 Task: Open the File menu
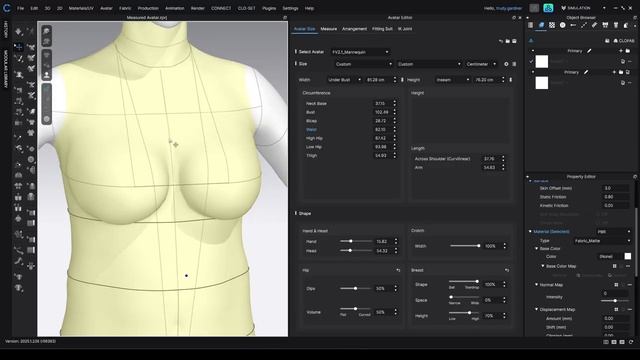(20, 8)
